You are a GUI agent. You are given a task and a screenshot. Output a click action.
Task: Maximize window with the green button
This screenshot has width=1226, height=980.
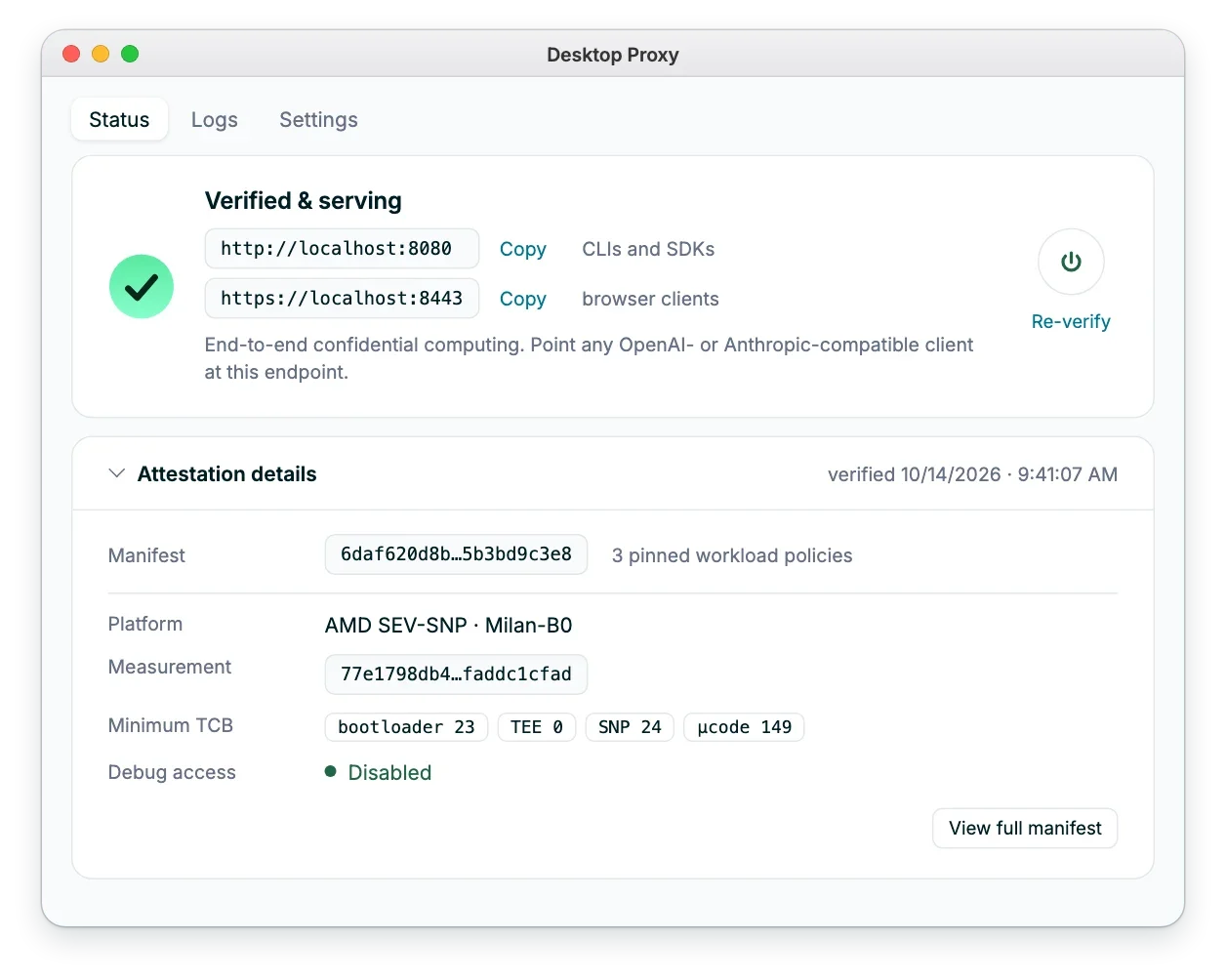pos(130,54)
